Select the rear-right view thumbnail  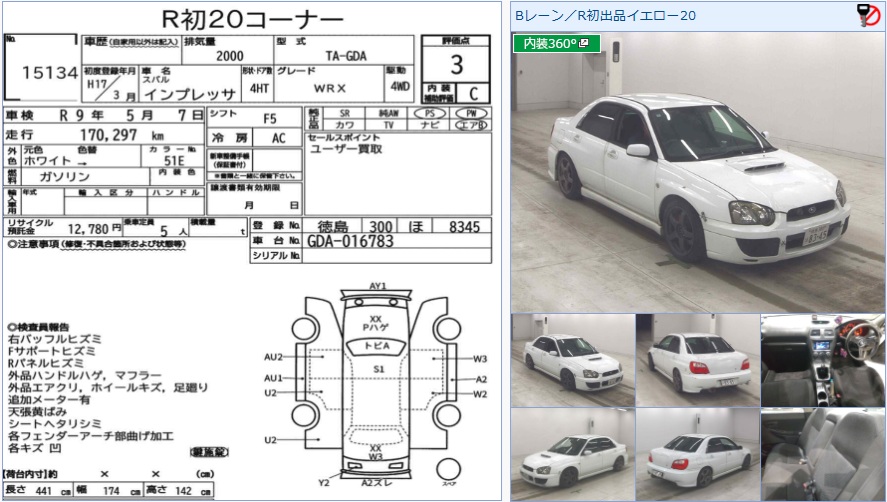(696, 453)
